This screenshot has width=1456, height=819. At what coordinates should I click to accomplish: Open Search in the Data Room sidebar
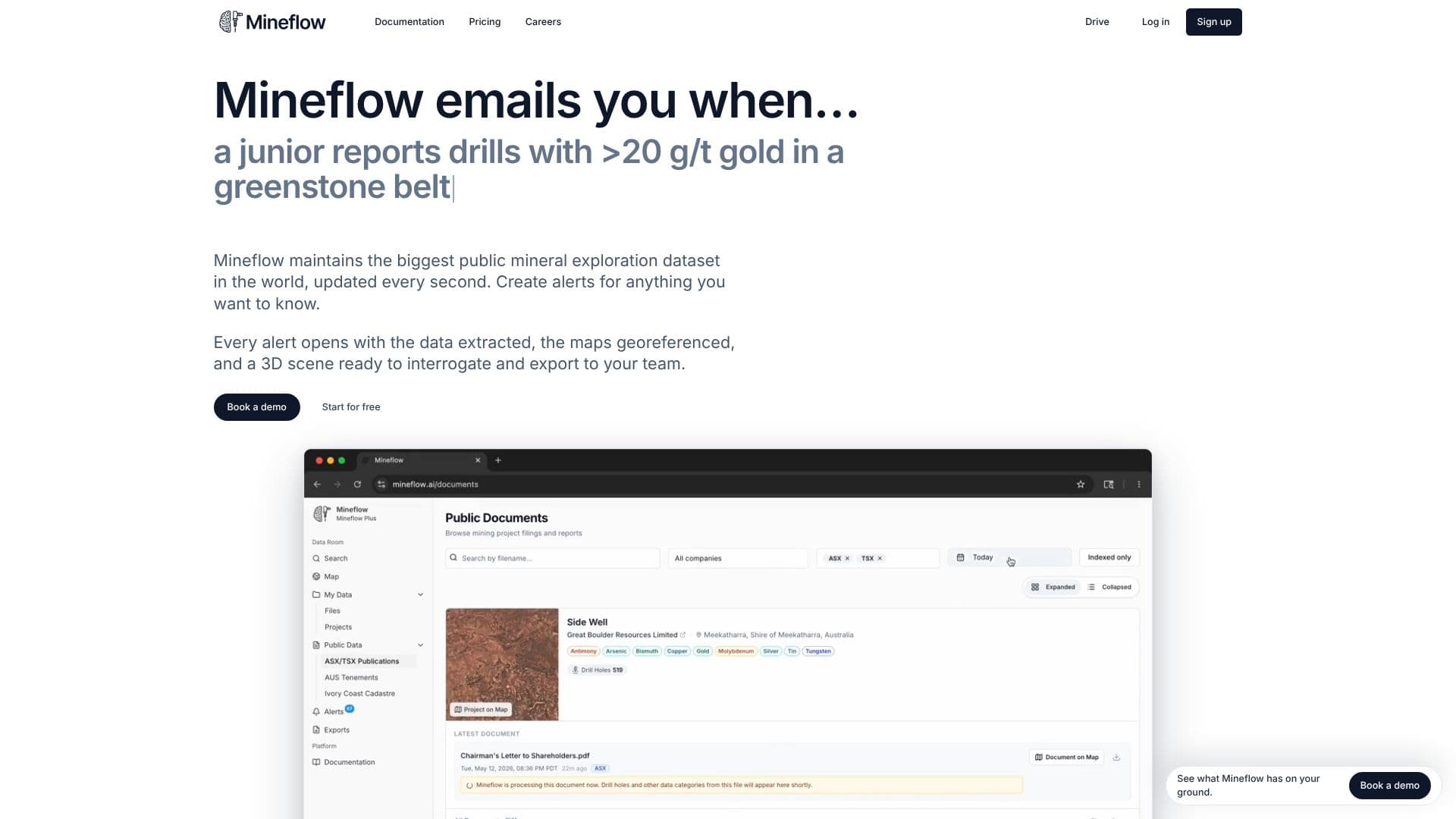click(330, 558)
